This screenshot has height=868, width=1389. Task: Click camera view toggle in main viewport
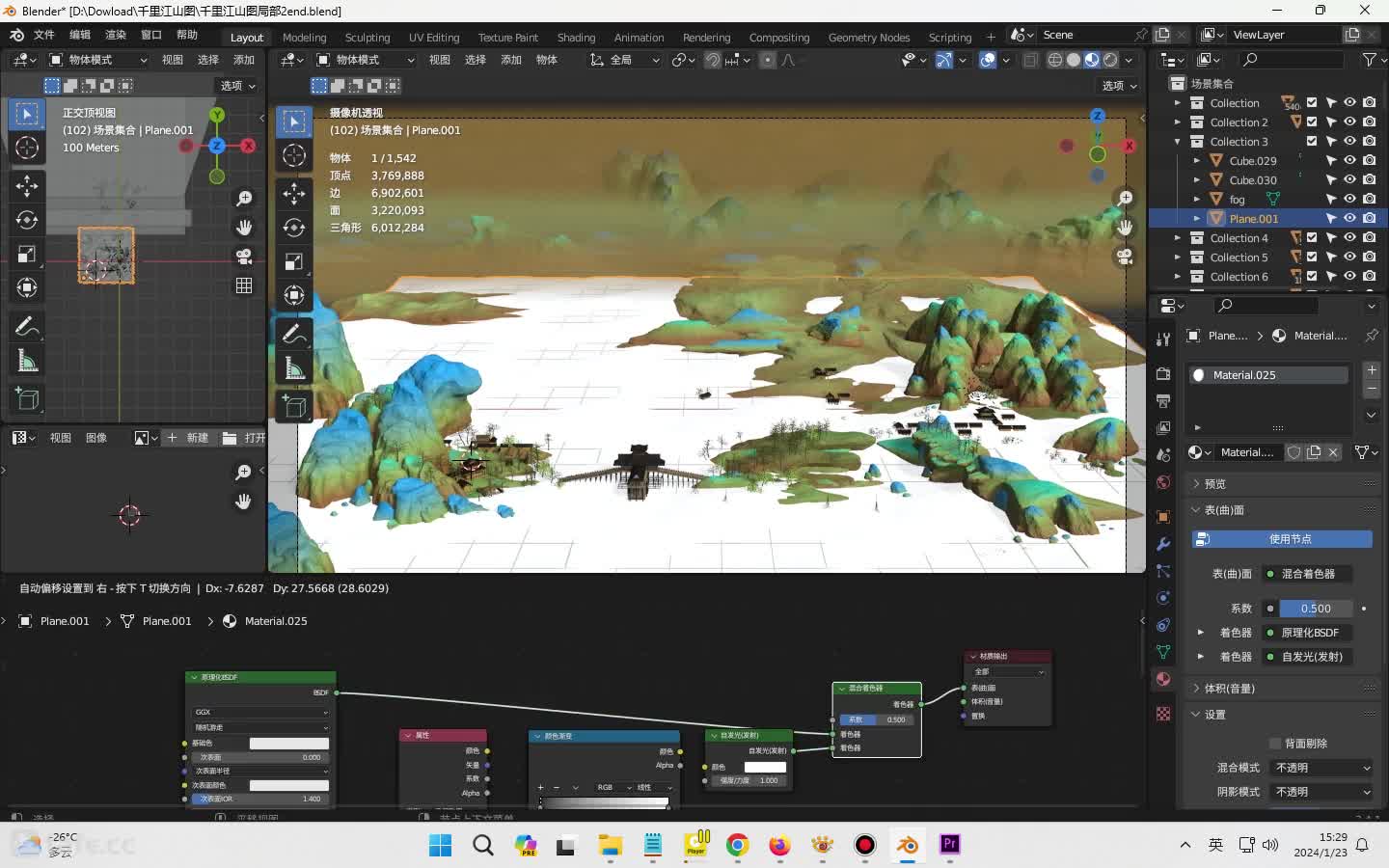[x=1125, y=257]
